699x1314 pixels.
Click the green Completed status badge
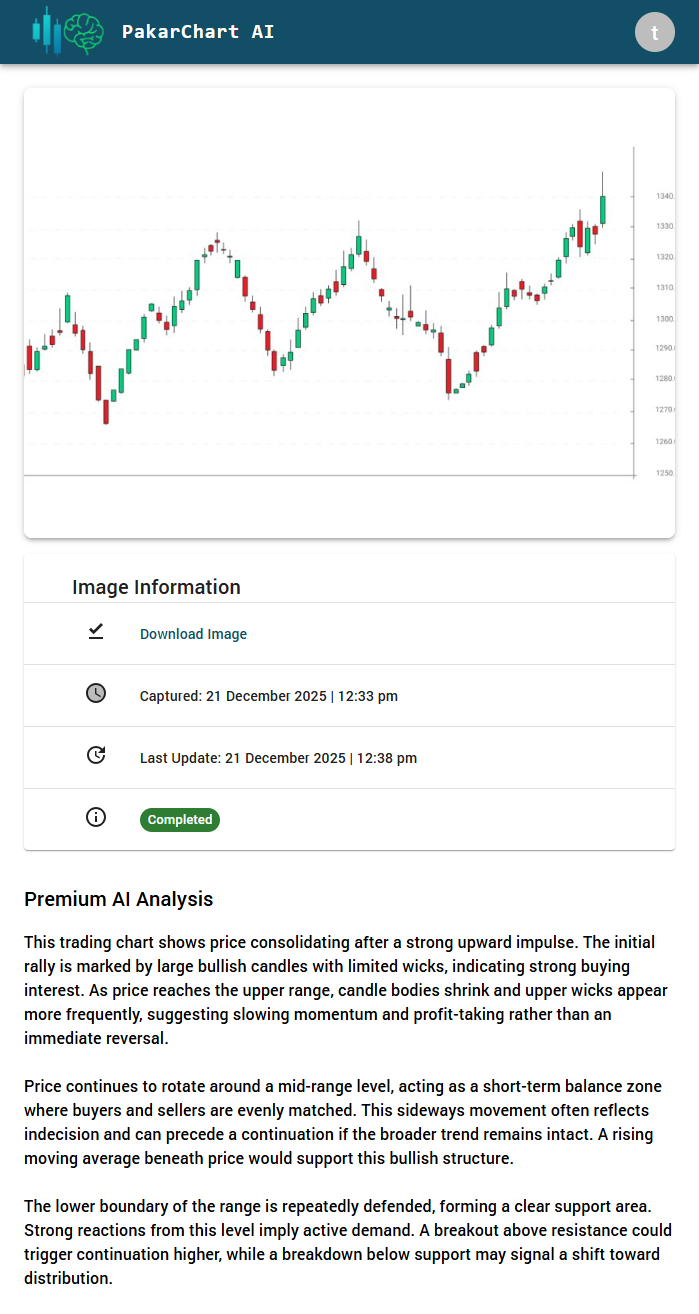[x=180, y=820]
